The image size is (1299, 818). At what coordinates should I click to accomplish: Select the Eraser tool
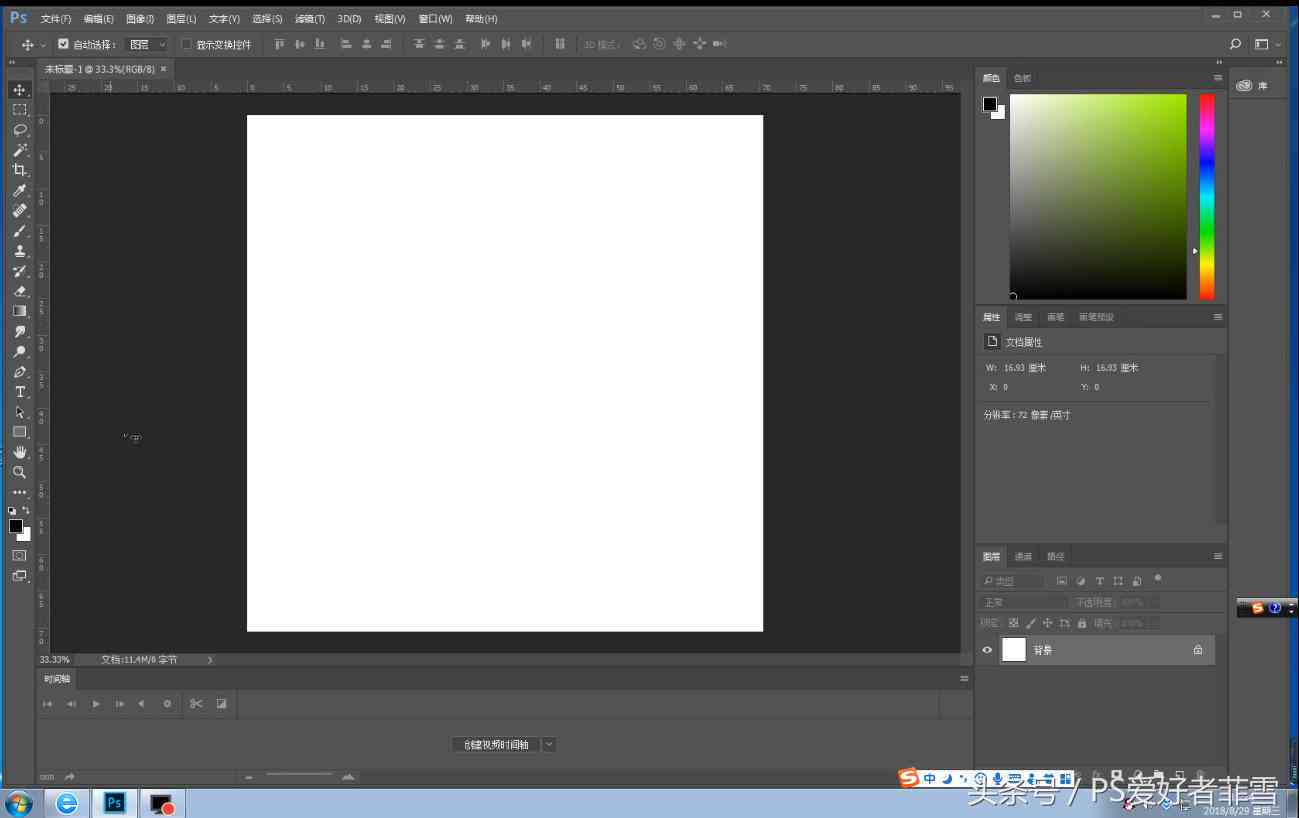pos(19,291)
